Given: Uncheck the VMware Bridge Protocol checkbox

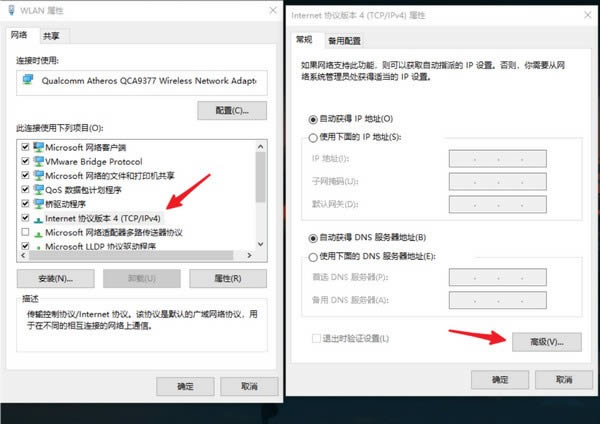Looking at the screenshot, I should pyautogui.click(x=24, y=161).
